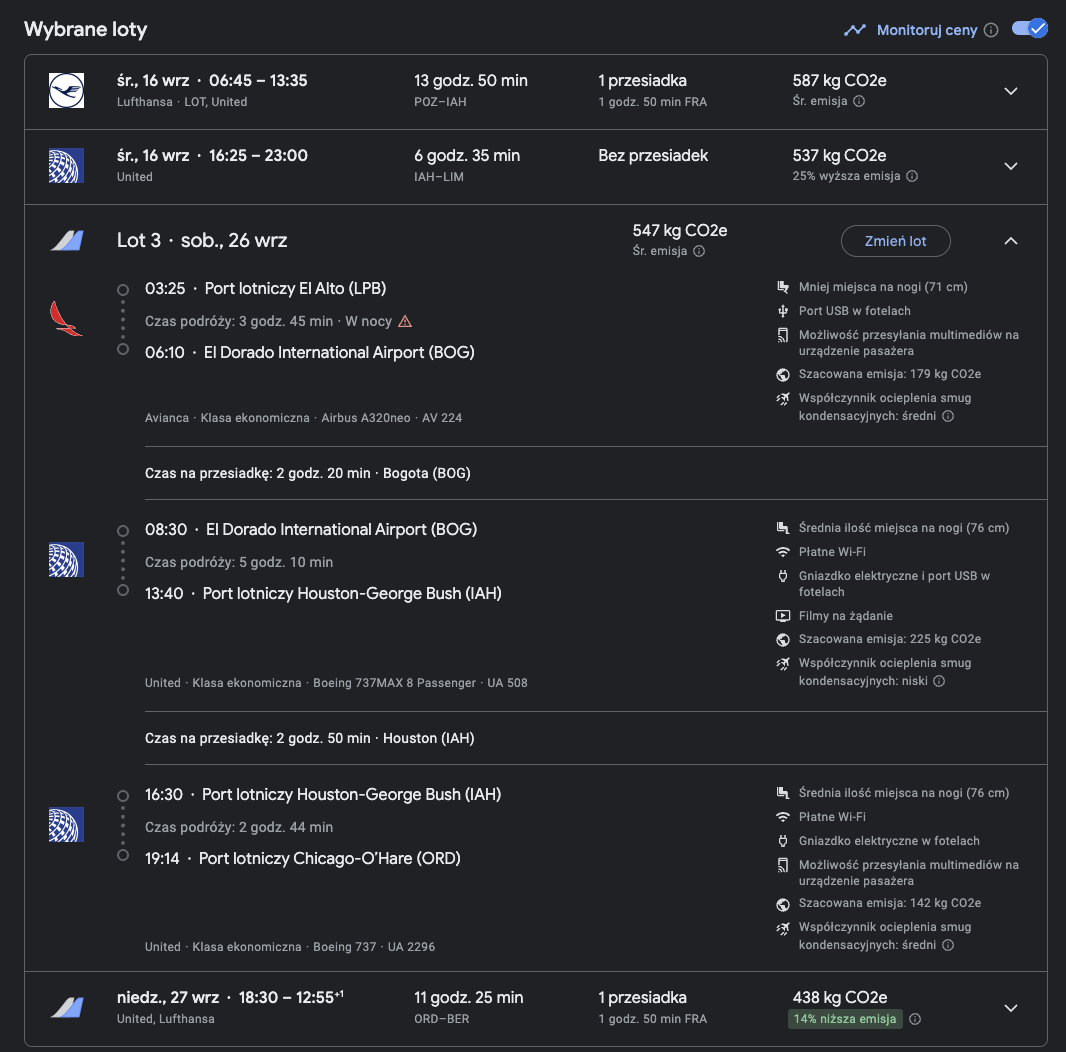The width and height of the screenshot is (1066, 1052).
Task: Click the info icon for UA 2296 contrail rating
Action: [x=948, y=945]
